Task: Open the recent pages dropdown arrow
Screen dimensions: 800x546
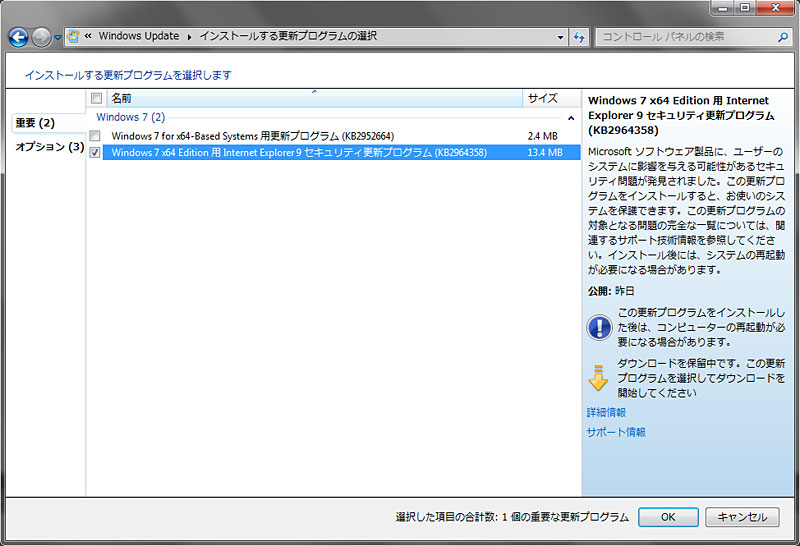Action: (x=58, y=37)
